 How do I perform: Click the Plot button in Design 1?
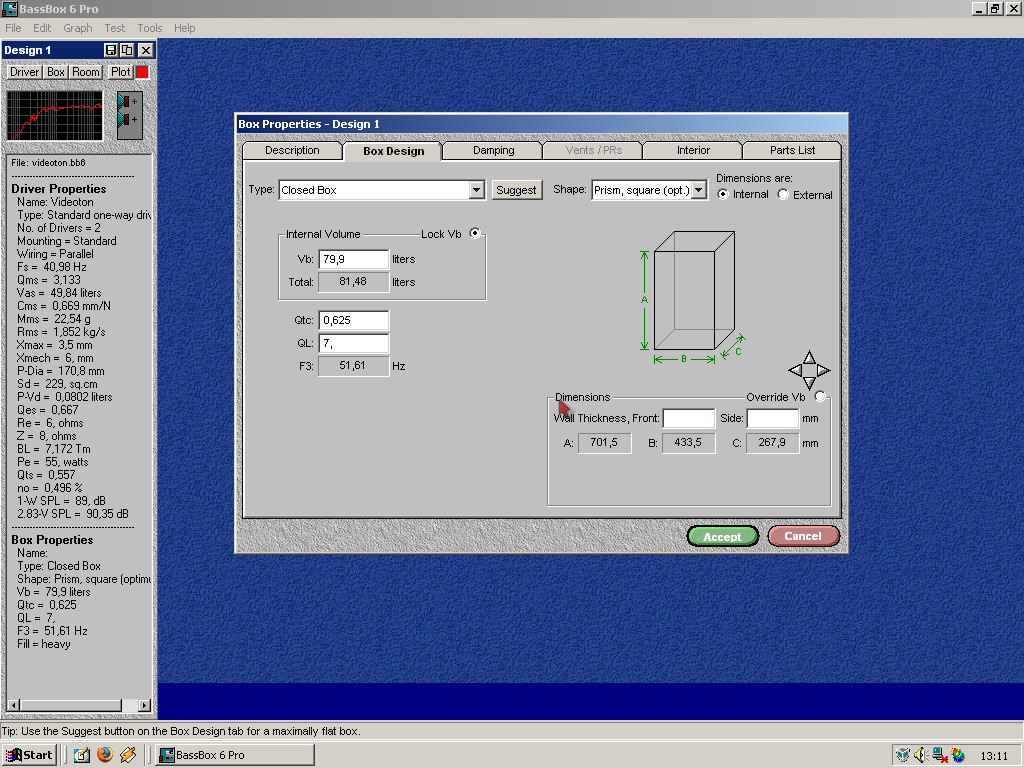click(120, 72)
